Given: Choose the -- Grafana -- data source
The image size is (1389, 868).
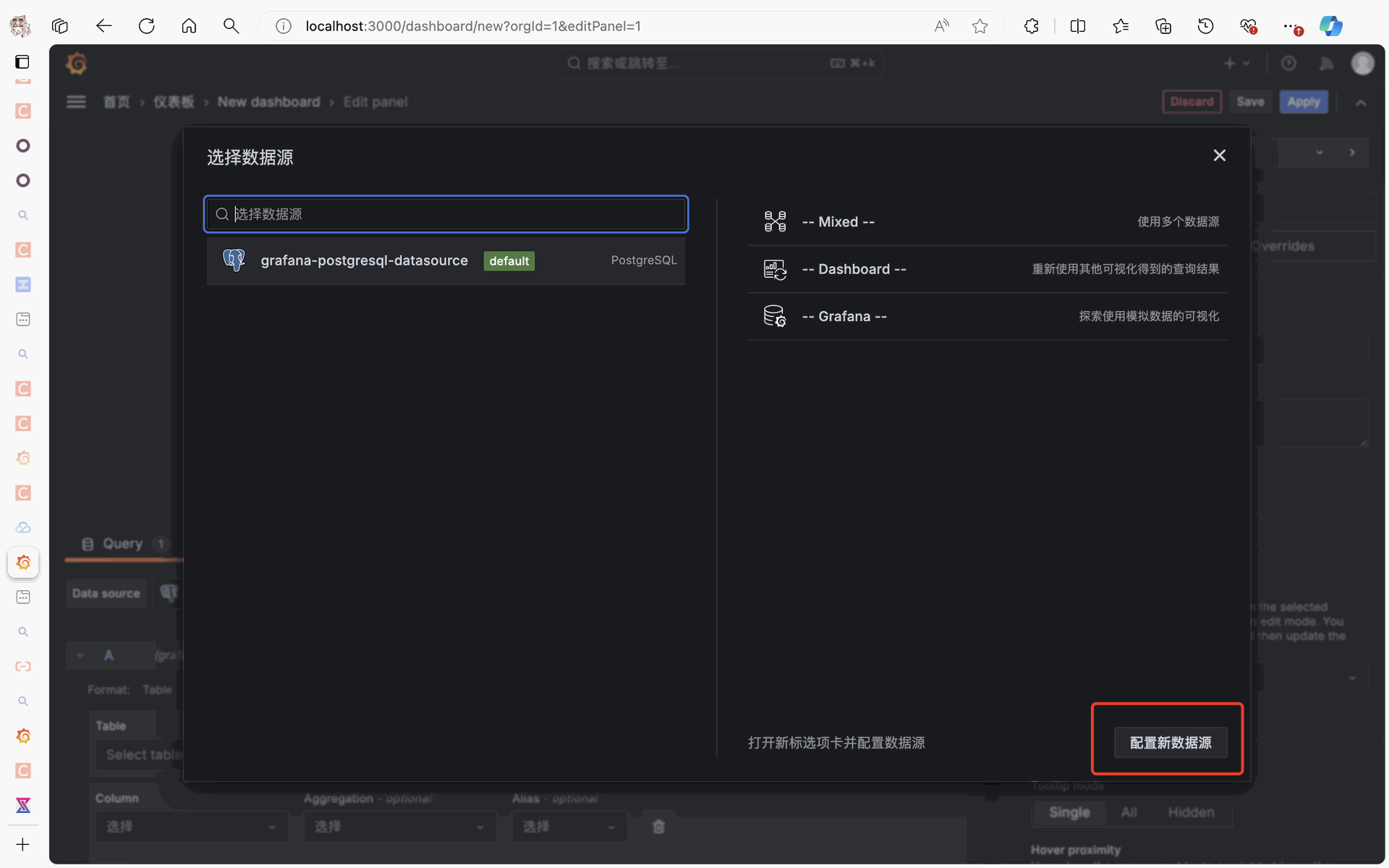Looking at the screenshot, I should (x=987, y=316).
